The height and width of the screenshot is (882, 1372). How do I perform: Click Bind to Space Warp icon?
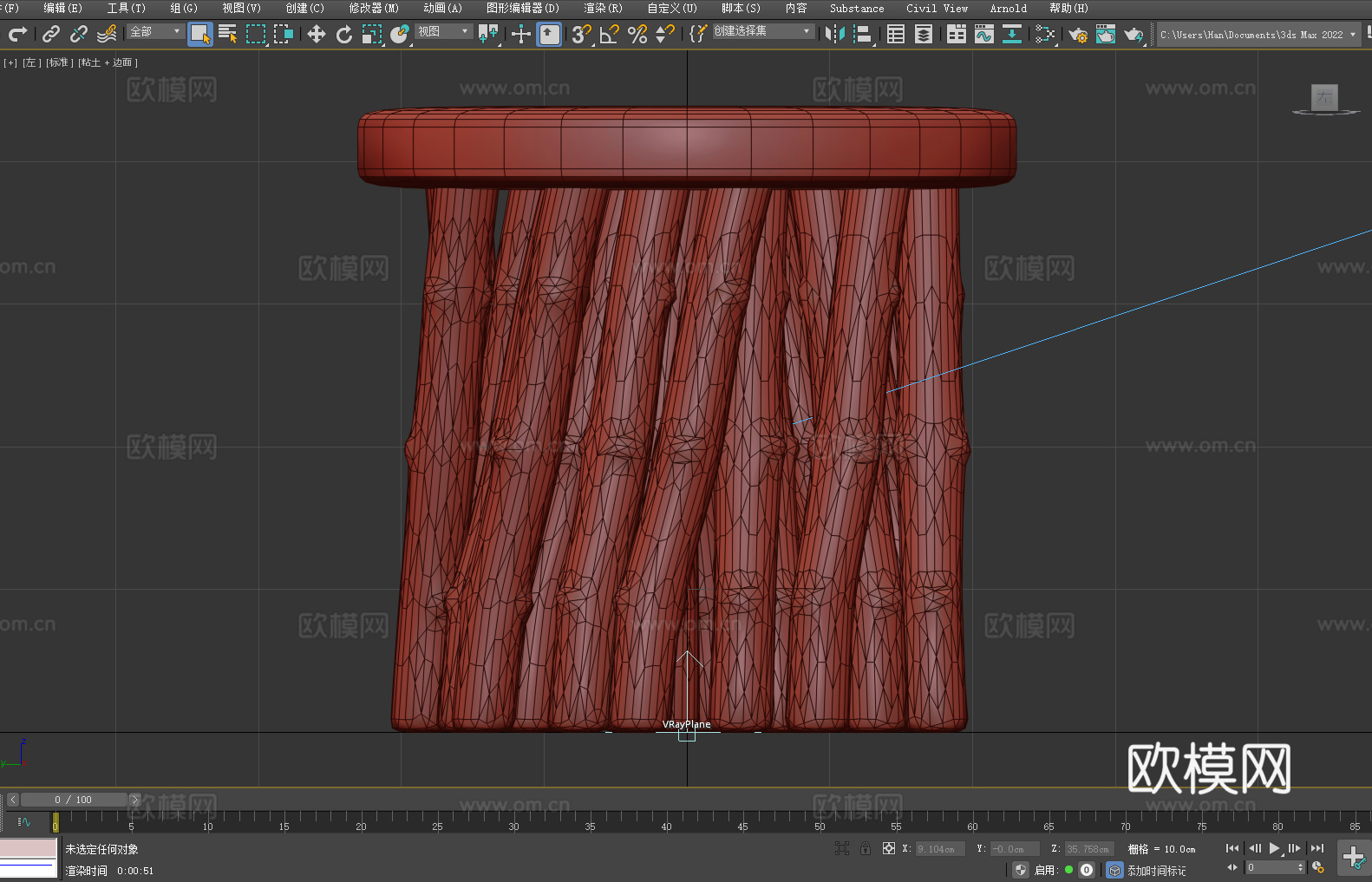click(x=107, y=34)
